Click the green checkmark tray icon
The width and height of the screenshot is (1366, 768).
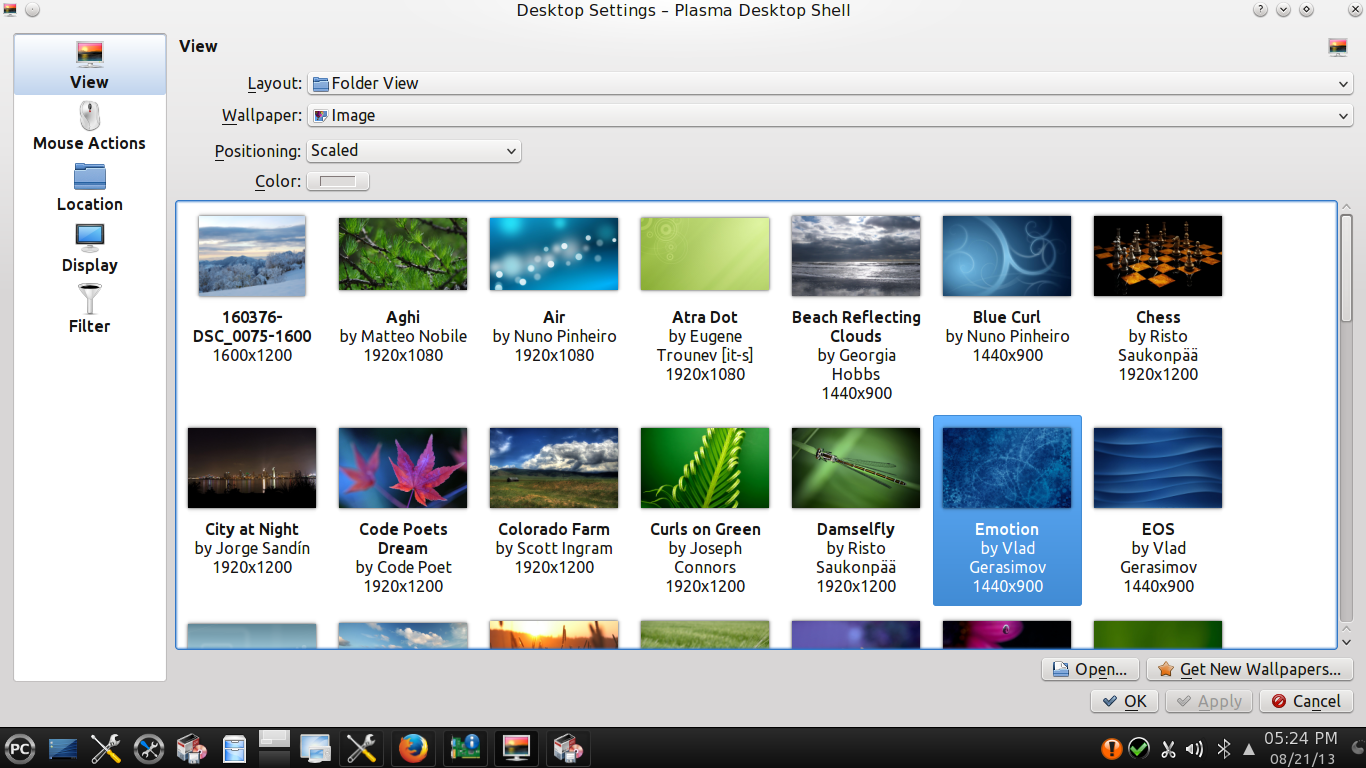[1139, 748]
